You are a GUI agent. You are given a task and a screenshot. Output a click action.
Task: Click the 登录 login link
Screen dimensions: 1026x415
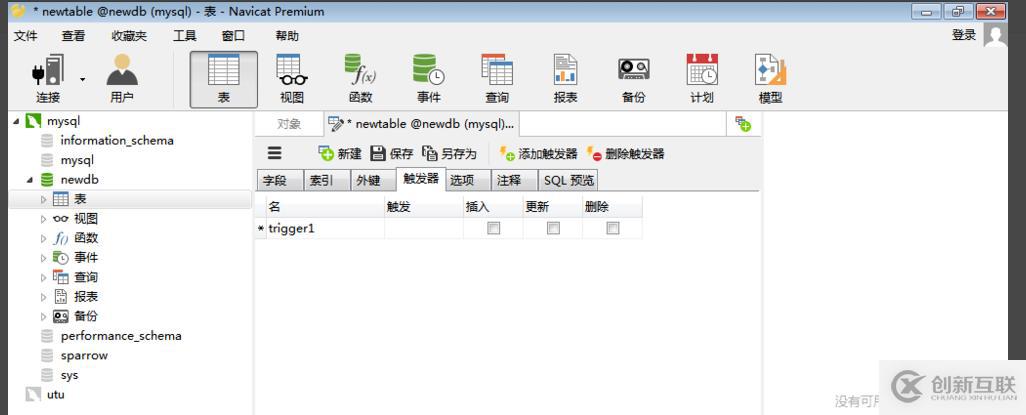[x=964, y=35]
